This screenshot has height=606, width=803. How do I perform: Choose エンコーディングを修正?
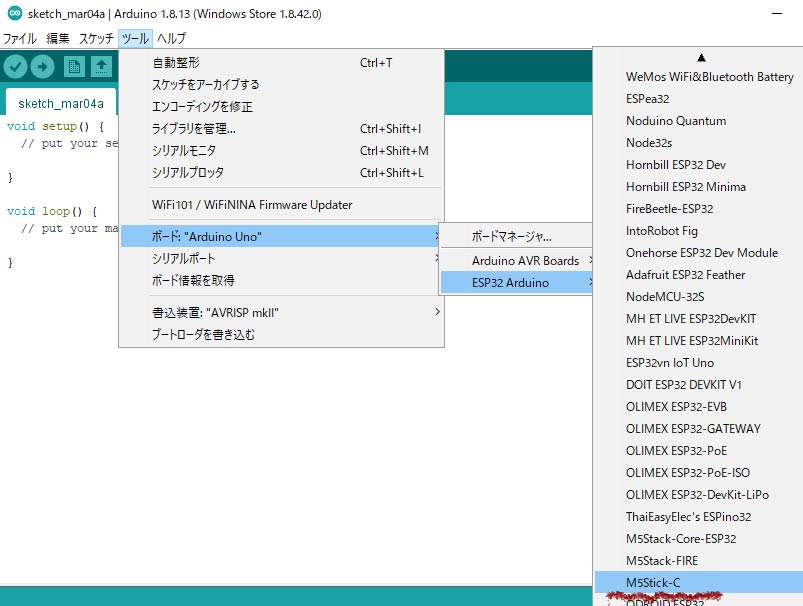coord(281,107)
